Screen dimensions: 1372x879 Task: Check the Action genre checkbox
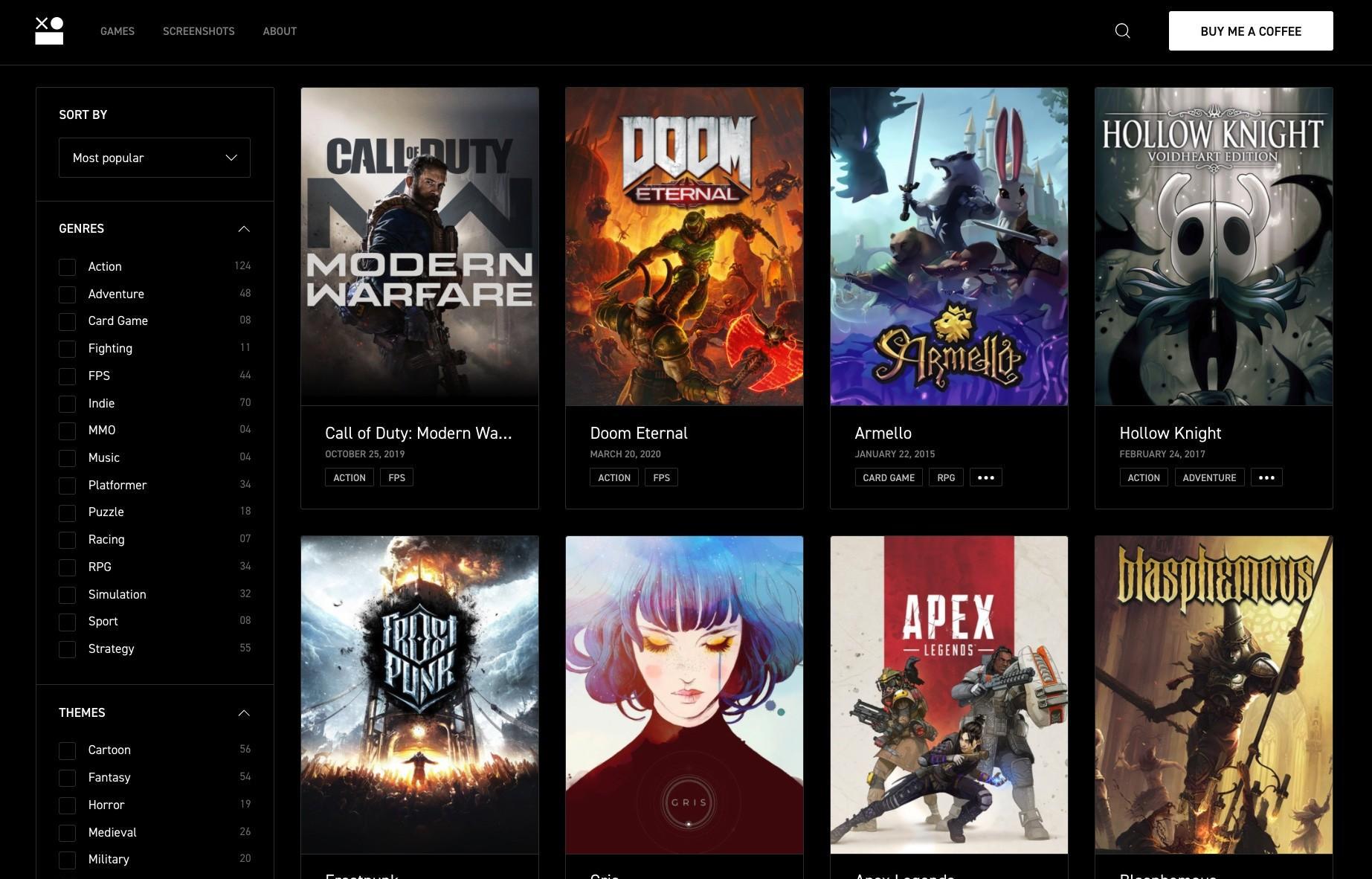coord(68,267)
